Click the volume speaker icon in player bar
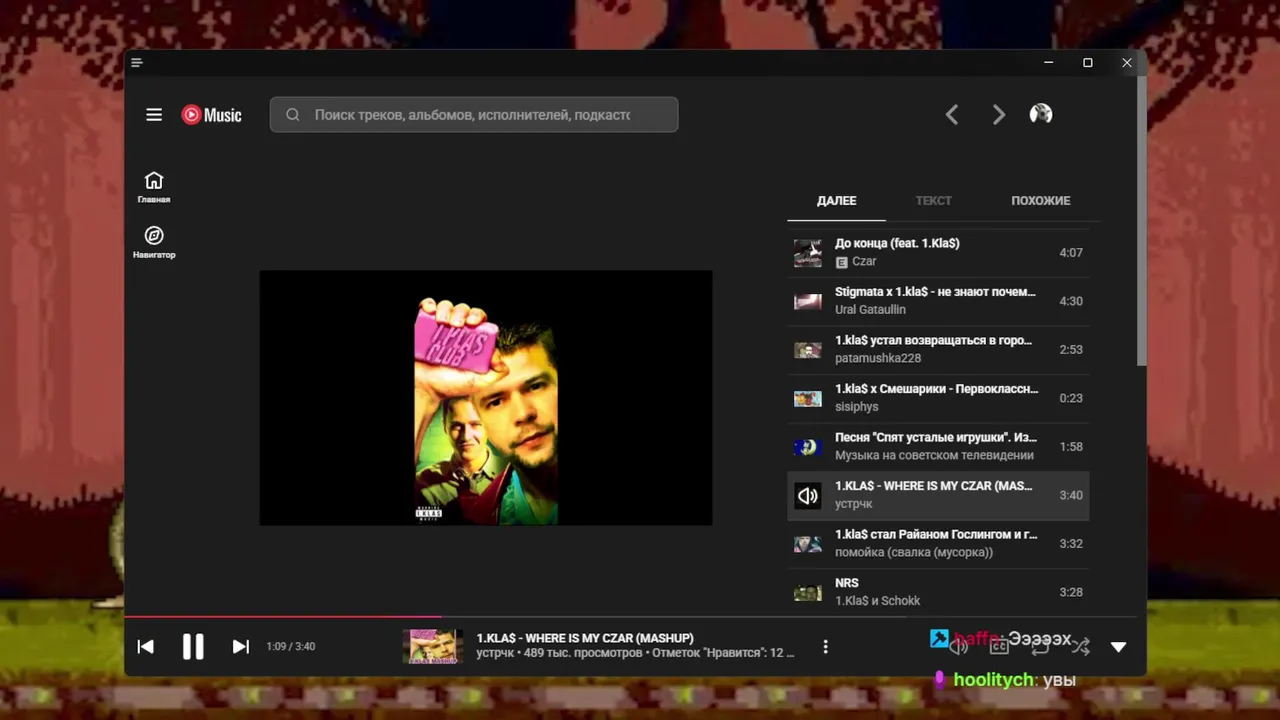1280x720 pixels. [958, 647]
